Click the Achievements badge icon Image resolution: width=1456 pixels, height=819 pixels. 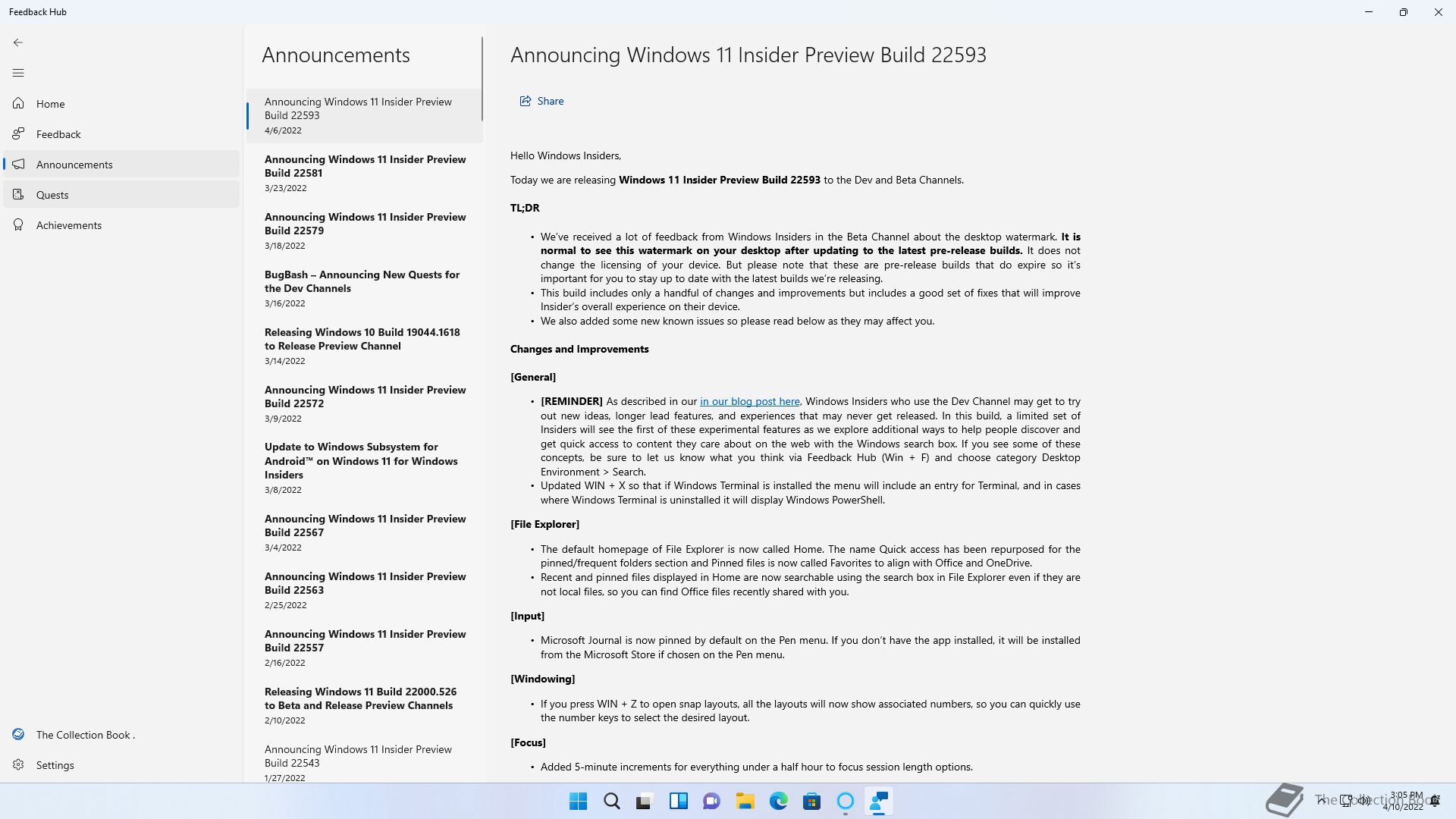click(x=18, y=225)
